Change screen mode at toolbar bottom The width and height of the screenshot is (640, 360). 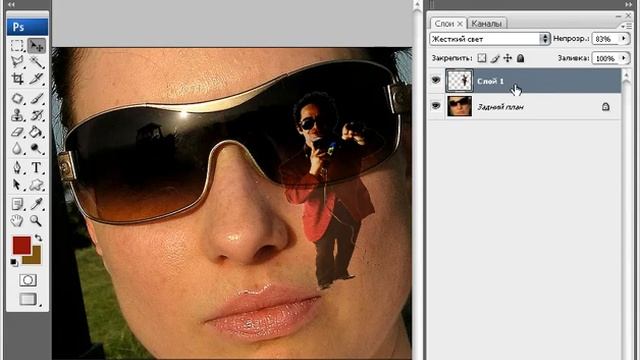(28, 299)
